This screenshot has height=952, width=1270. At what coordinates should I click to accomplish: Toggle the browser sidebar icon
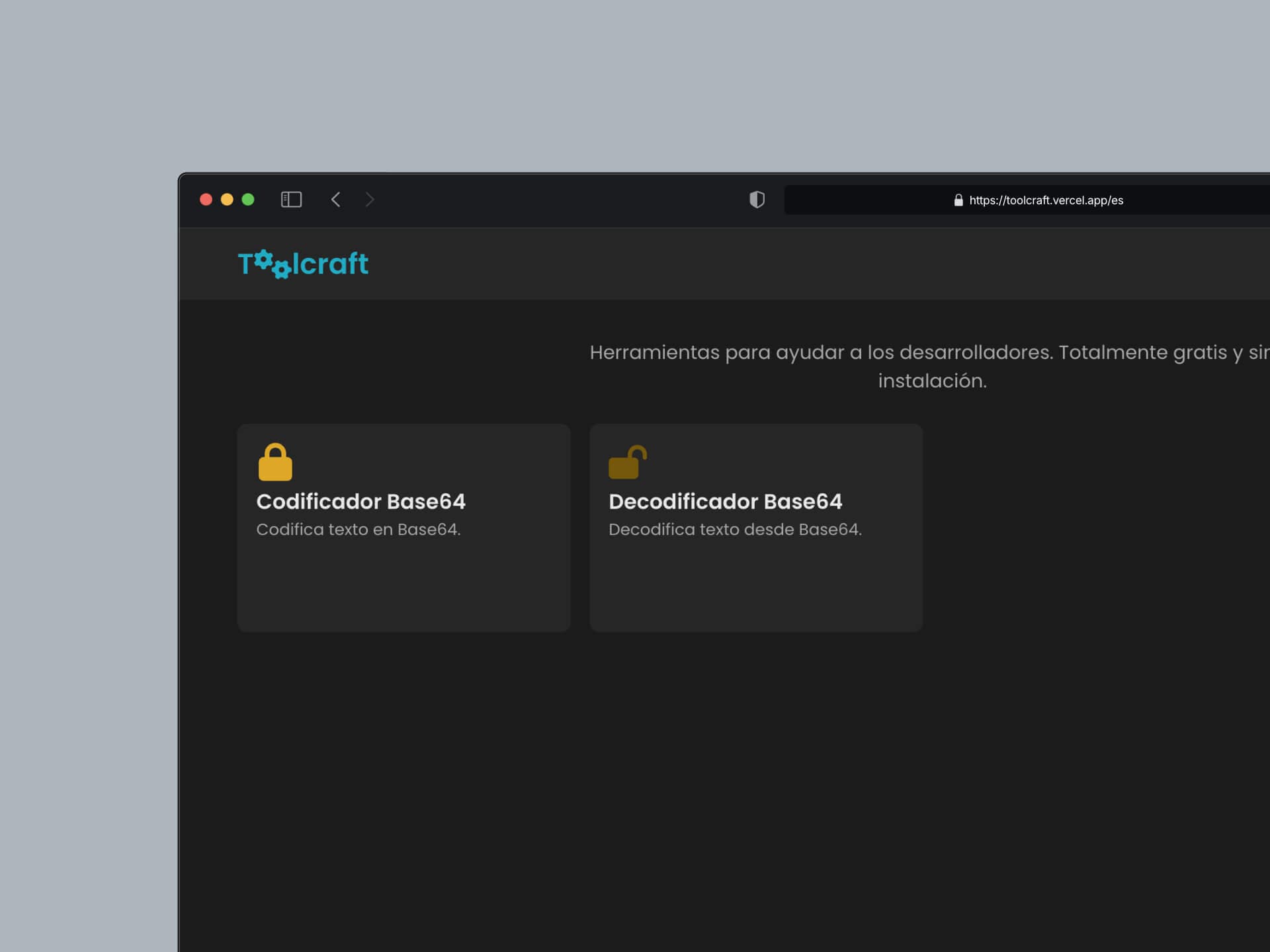(291, 200)
